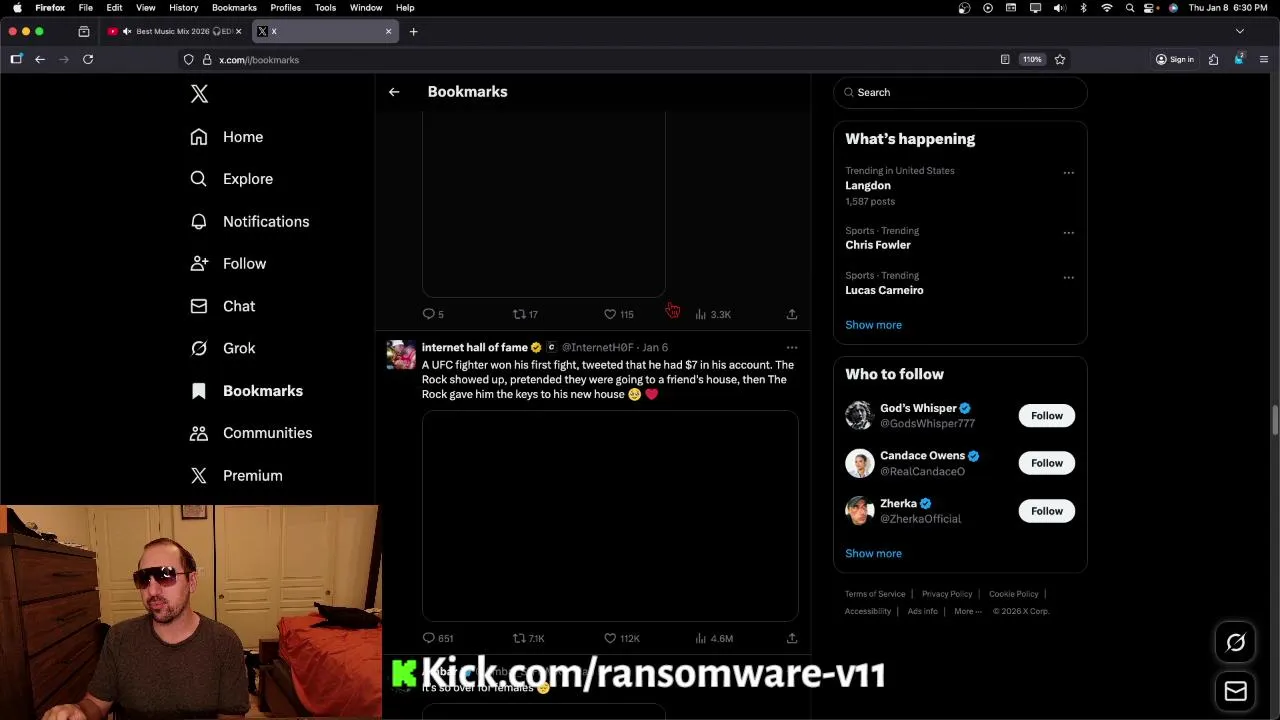Like the post with 112K likes
Viewport: 1280px width, 720px height.
point(621,638)
